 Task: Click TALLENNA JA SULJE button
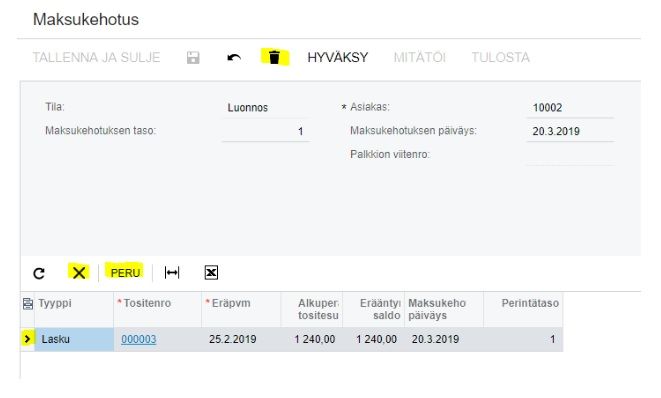click(x=96, y=57)
